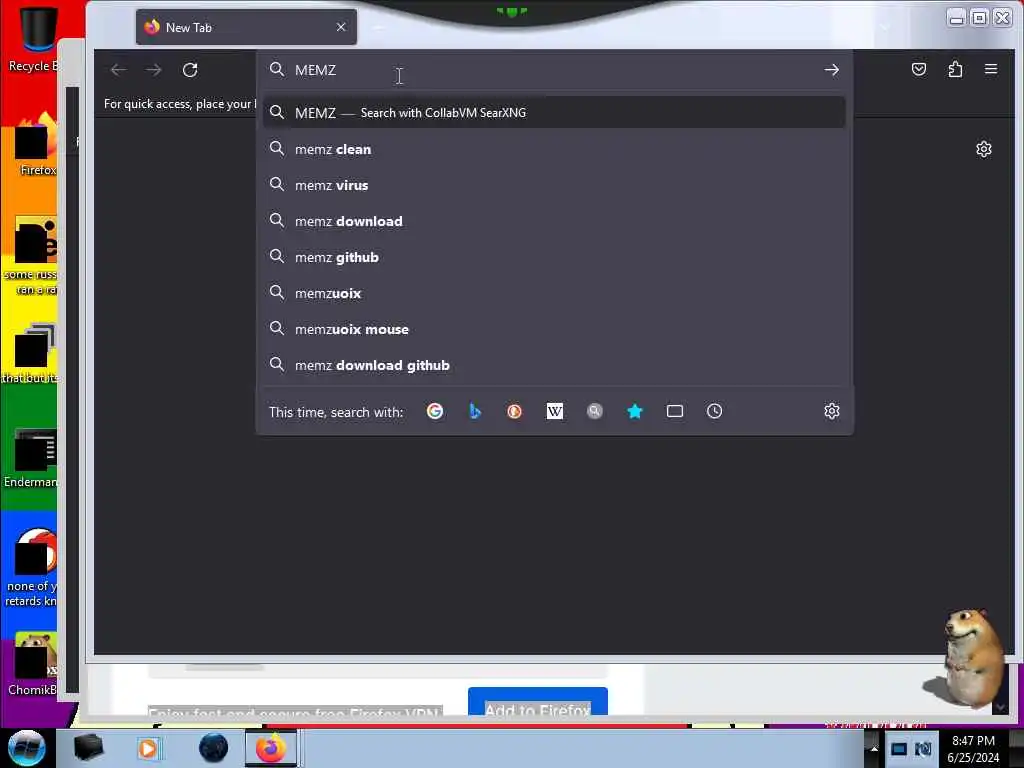Open the Recycle Bin desktop icon
Screen dimensions: 1024x768
click(33, 39)
